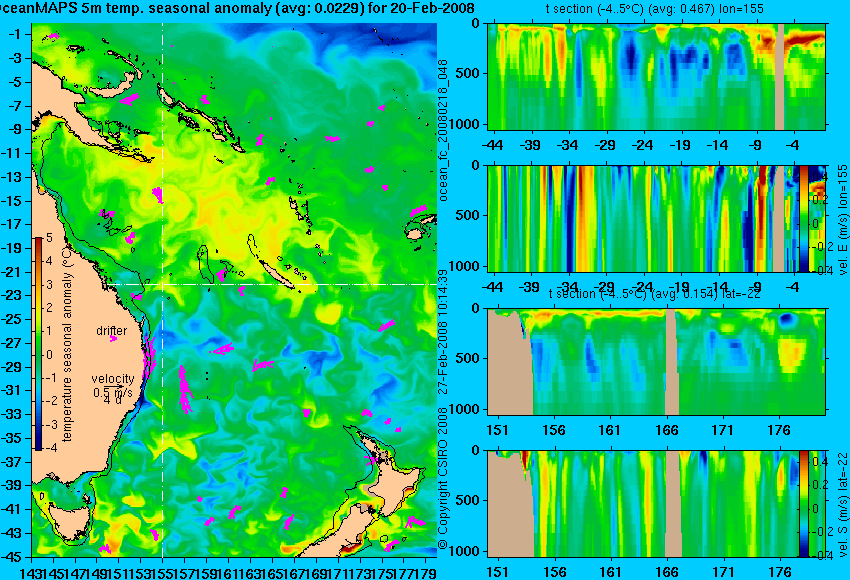Click the oceanMAPS 5m temp. seasonal anomaly title
Viewport: 850px width, 580px height.
(x=237, y=8)
